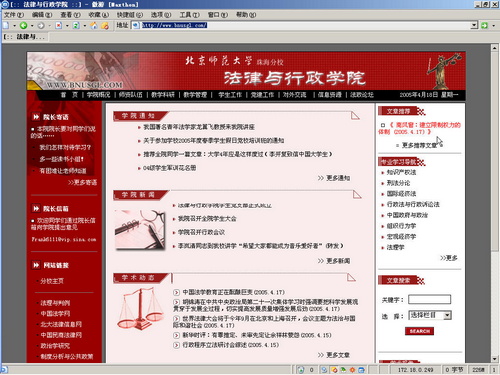Open the 文件 (File) menu

(x=13, y=15)
